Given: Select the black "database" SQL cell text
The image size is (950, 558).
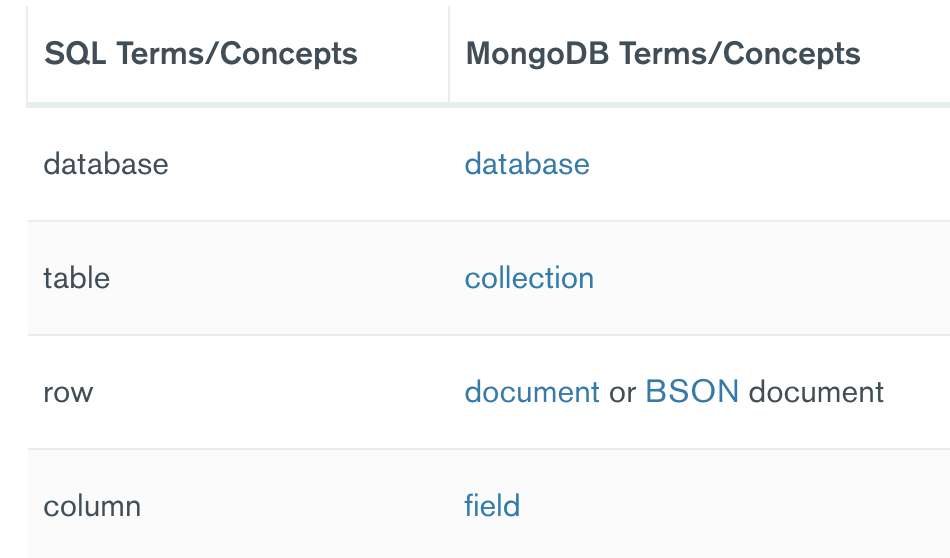Looking at the screenshot, I should pyautogui.click(x=105, y=164).
